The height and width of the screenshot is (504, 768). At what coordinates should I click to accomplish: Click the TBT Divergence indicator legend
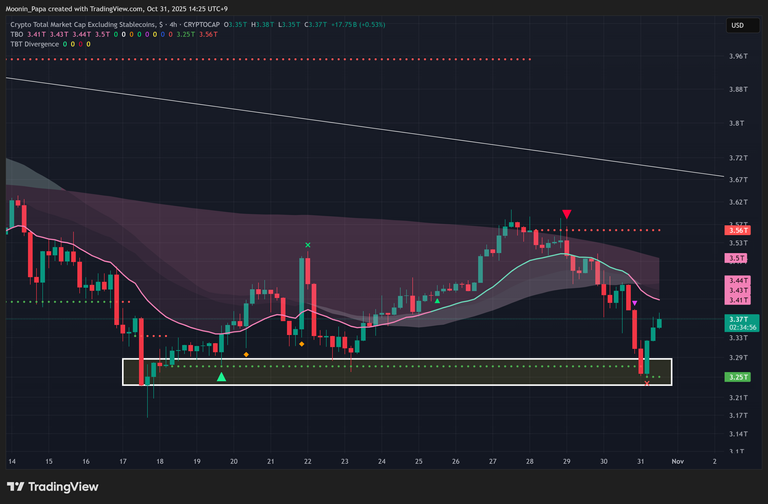(x=36, y=43)
